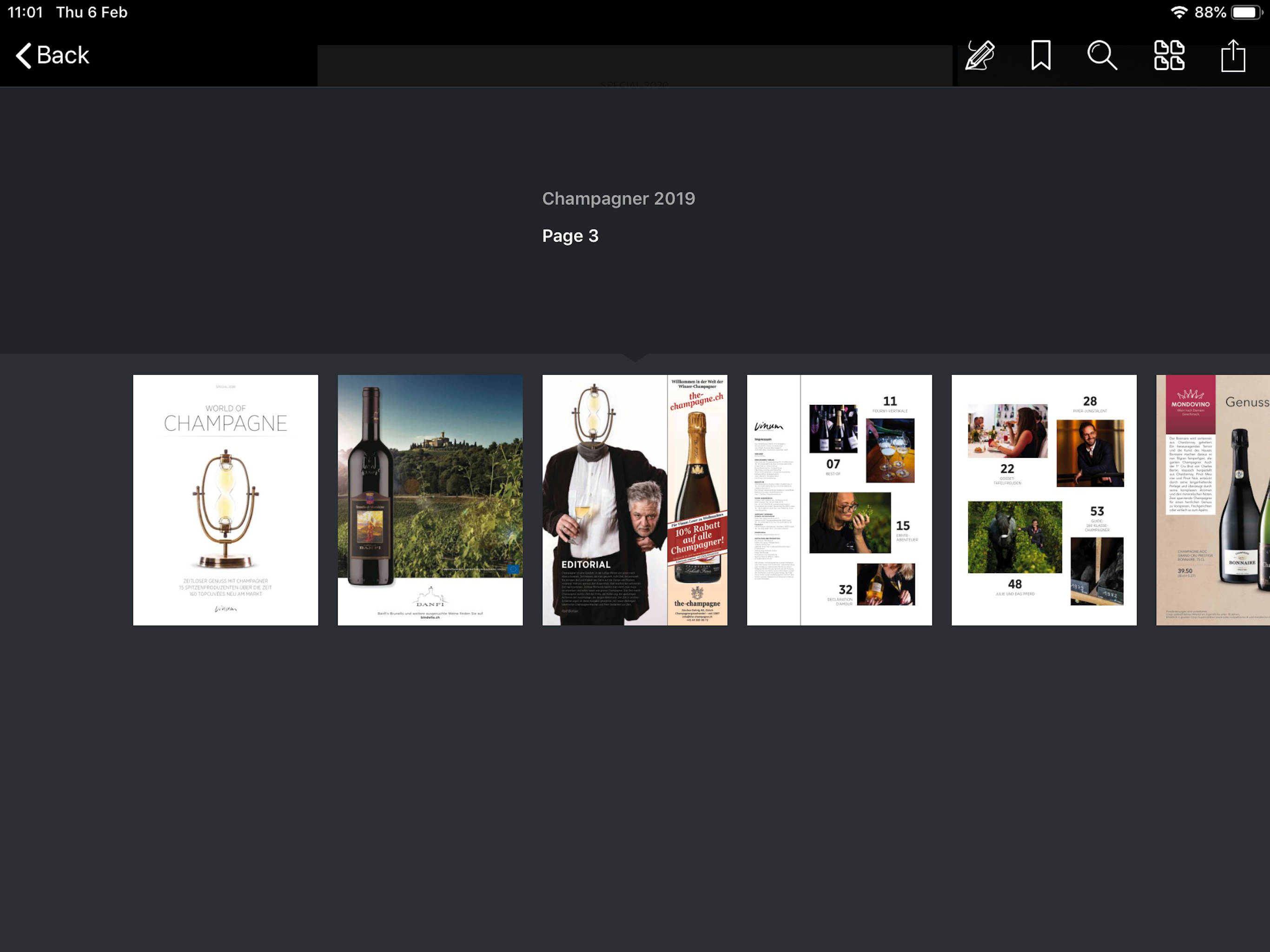Tap the back chevron arrow
The width and height of the screenshot is (1270, 952).
coord(23,56)
